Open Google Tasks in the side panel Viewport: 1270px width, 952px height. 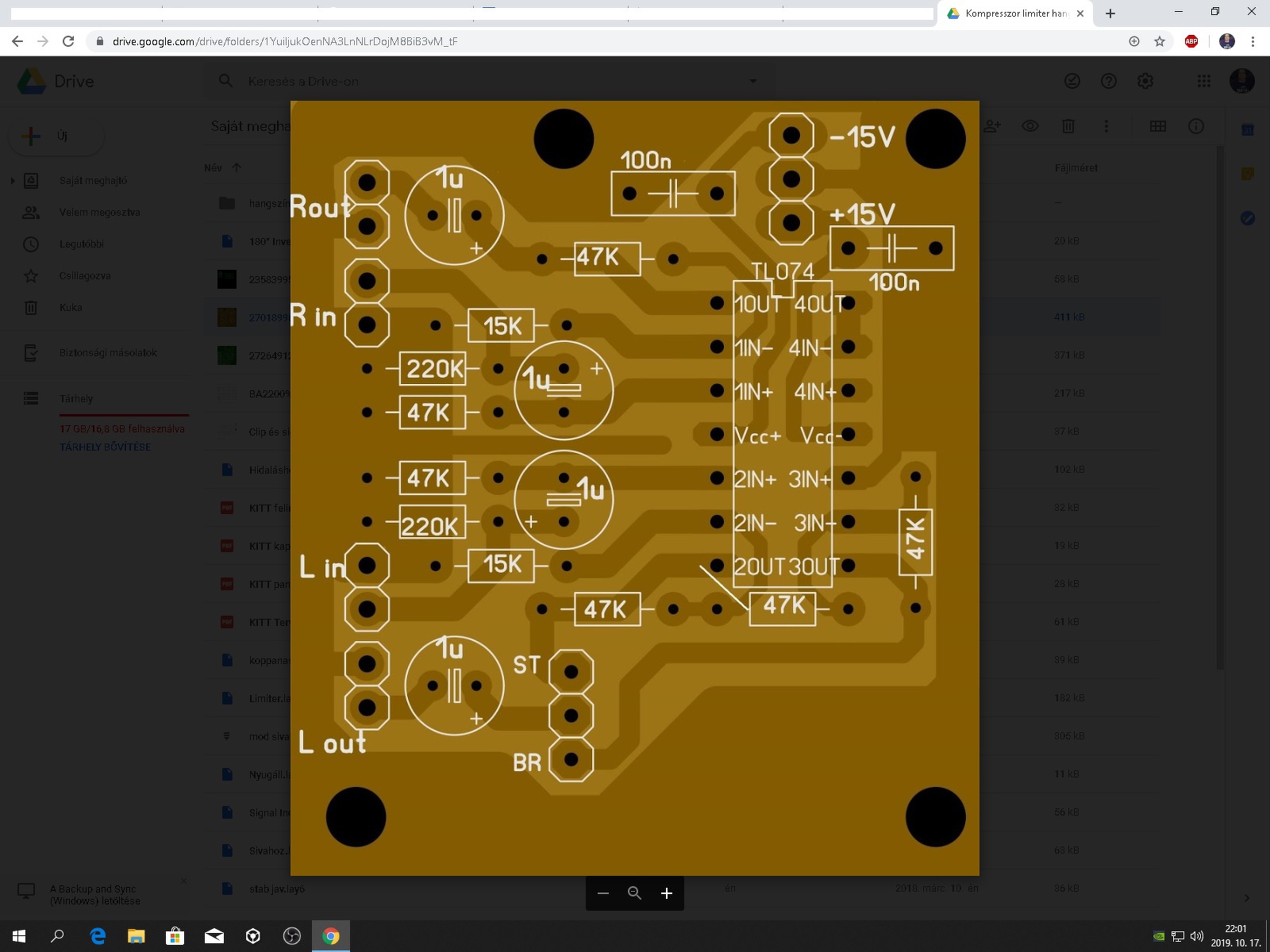click(1248, 218)
